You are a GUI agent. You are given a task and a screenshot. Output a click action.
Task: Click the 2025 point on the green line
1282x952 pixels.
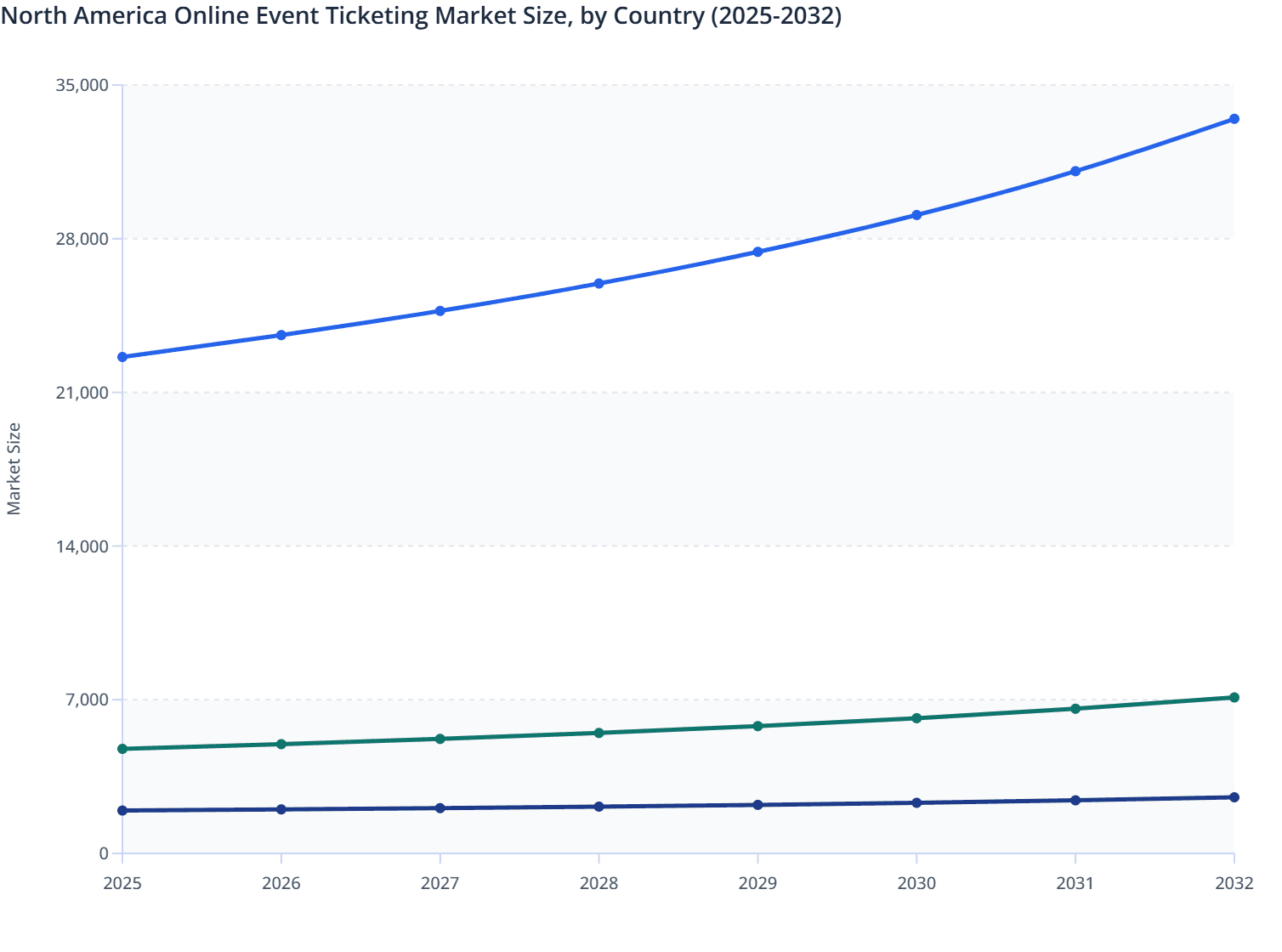[x=122, y=749]
